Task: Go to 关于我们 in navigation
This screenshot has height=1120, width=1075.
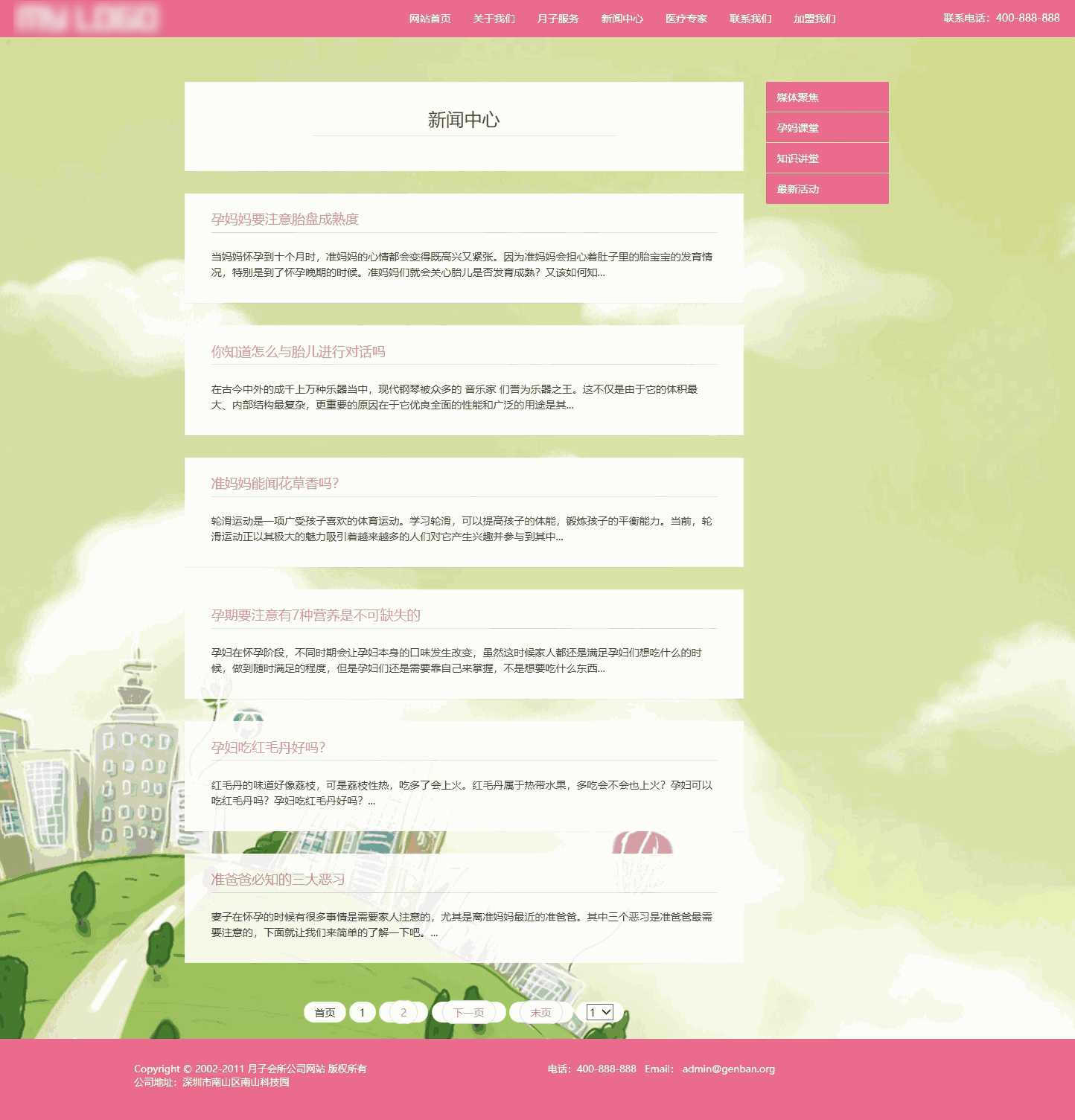Action: (x=494, y=19)
